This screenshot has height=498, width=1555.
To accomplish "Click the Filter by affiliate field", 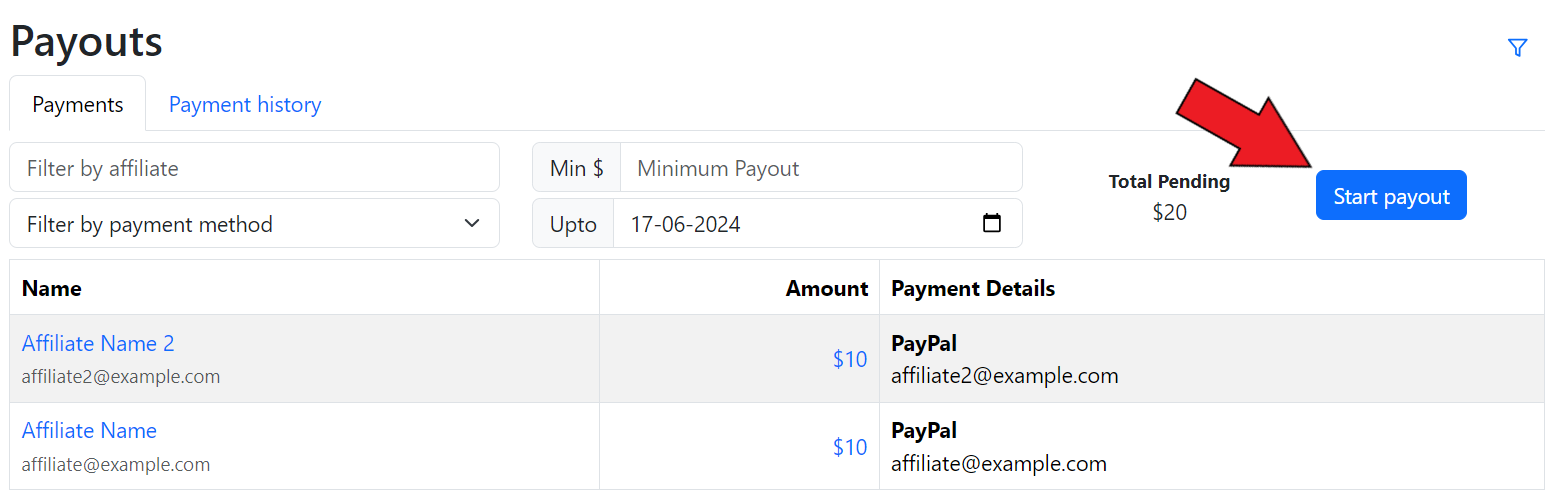I will click(x=254, y=168).
